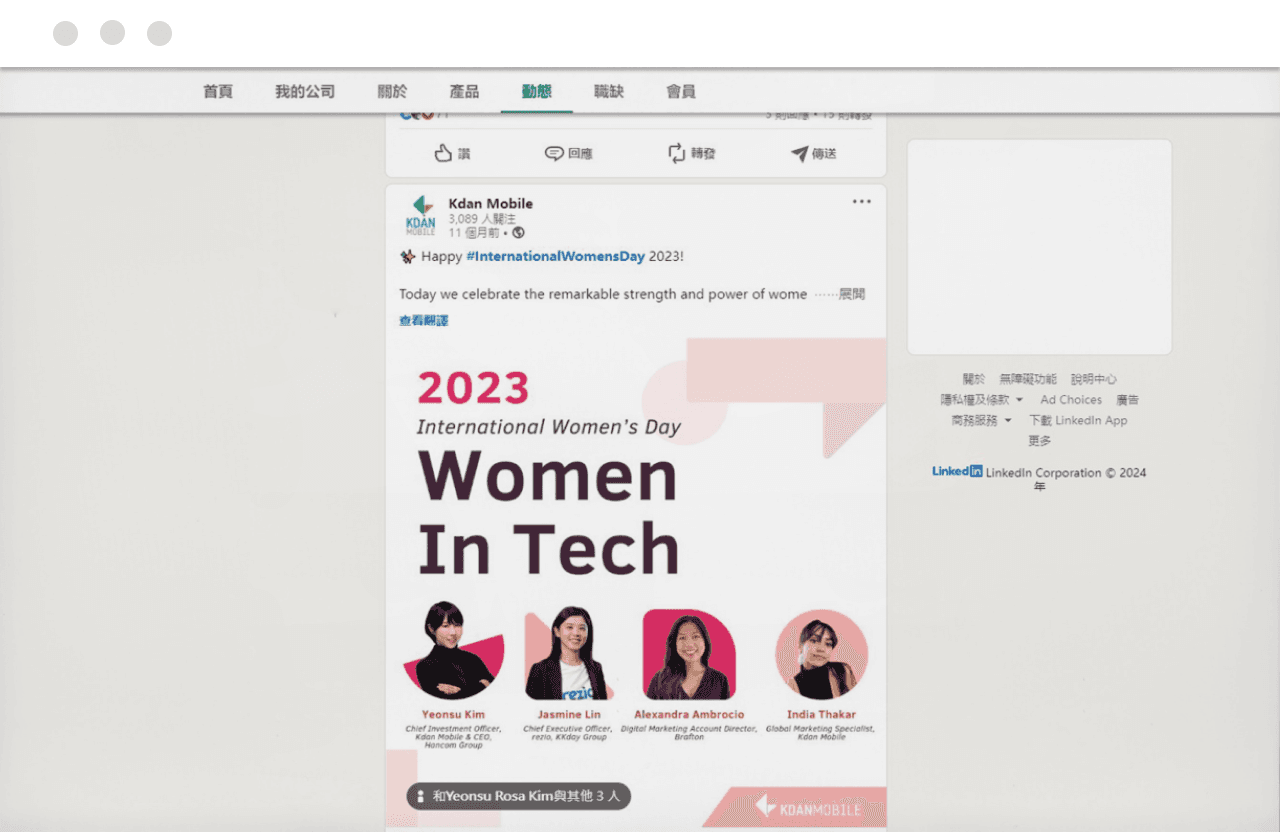The width and height of the screenshot is (1280, 832).
Task: Click the second gray window control dot
Action: tap(112, 33)
